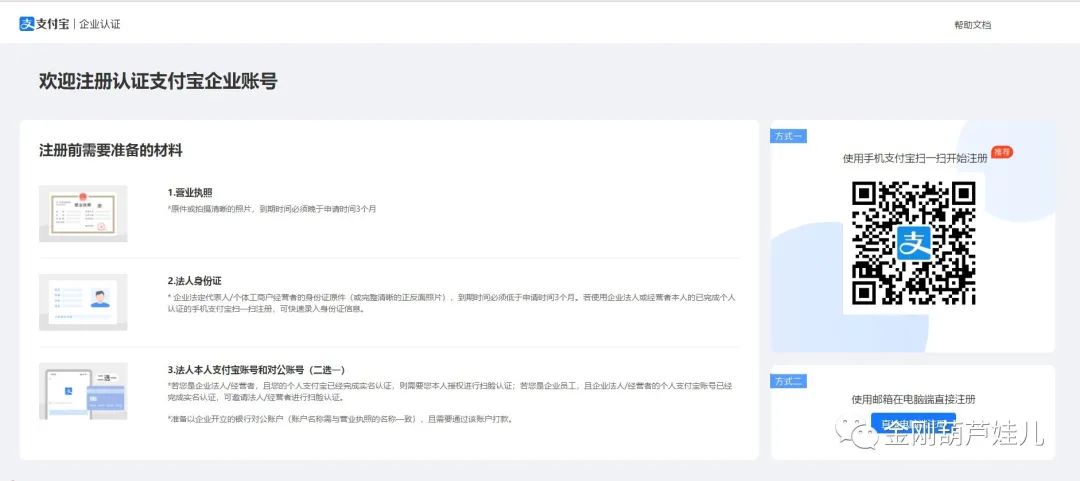Open the 帮助文档 help link
The width and height of the screenshot is (1080, 481).
click(973, 25)
